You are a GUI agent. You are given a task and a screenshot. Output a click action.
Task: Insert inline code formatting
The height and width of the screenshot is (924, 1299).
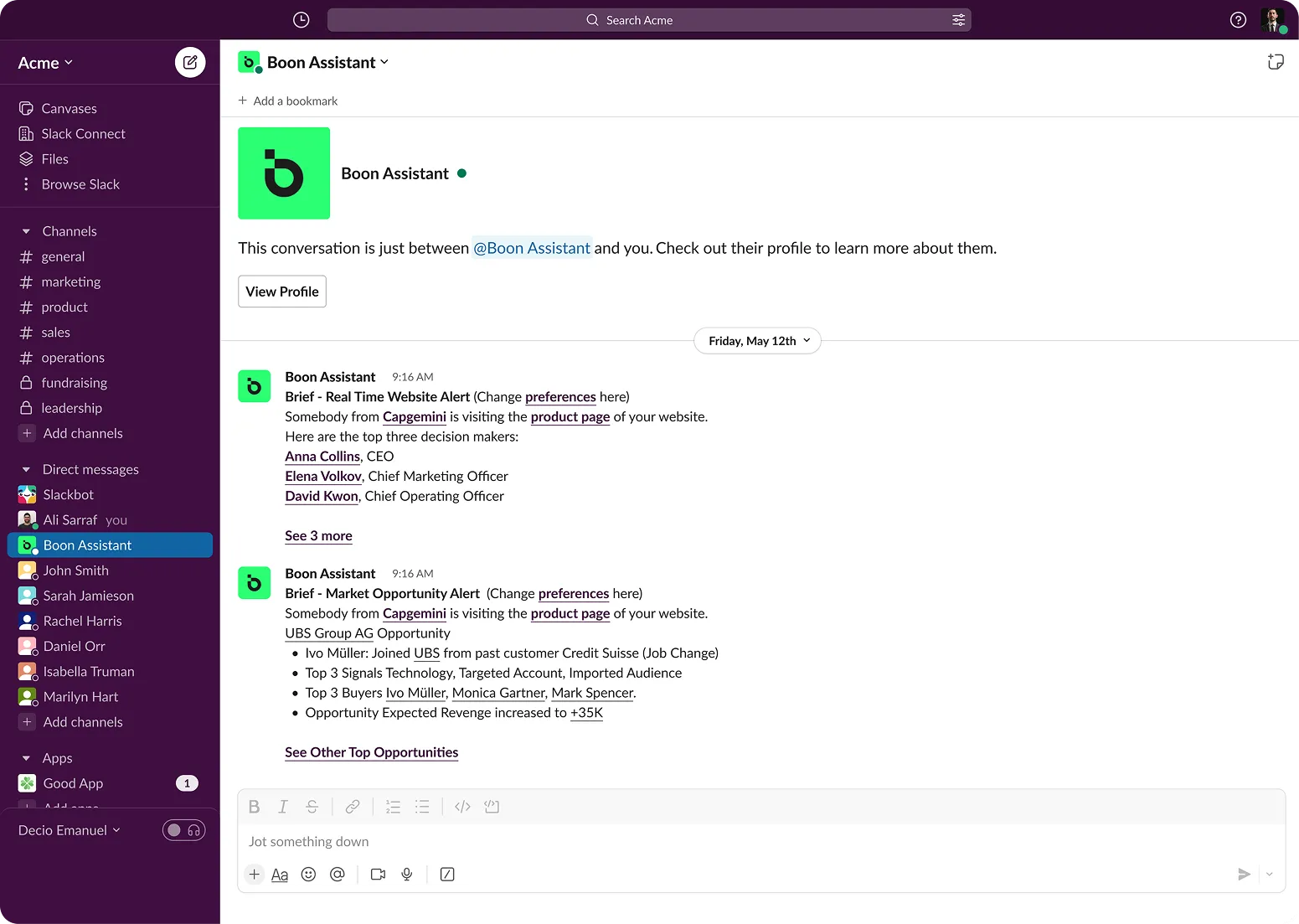click(462, 807)
